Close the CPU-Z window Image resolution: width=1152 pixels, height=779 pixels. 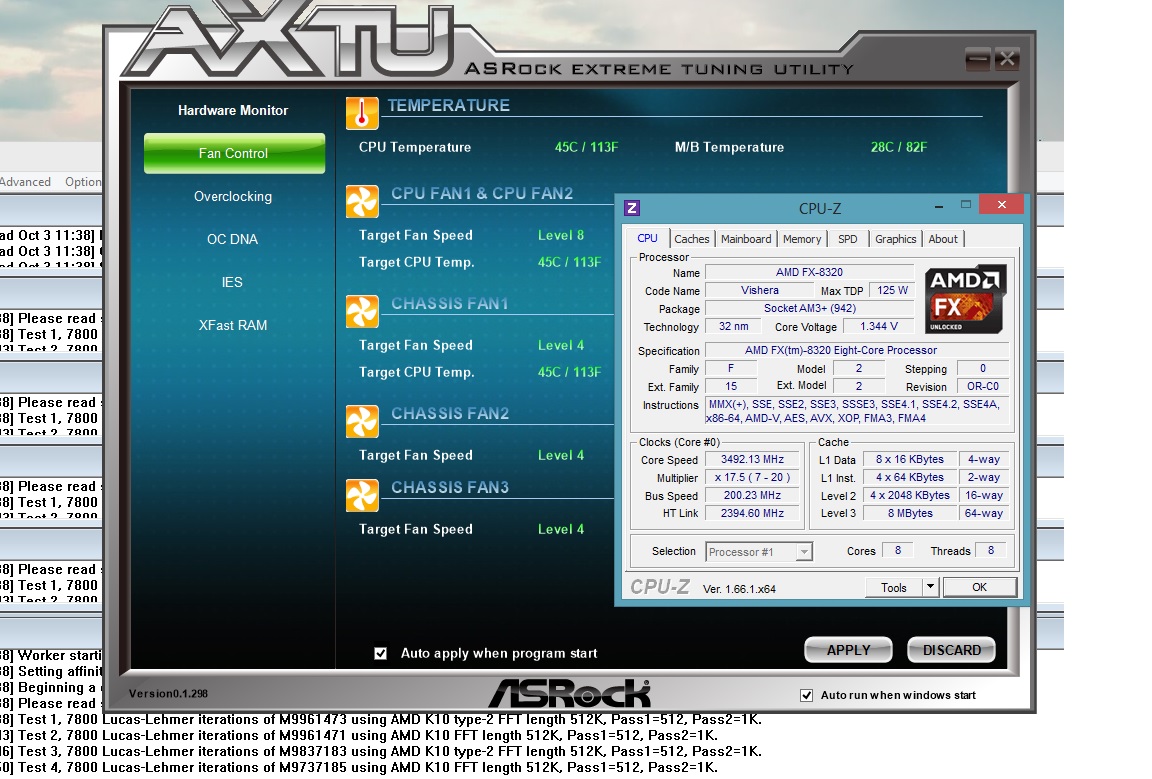tap(1001, 205)
